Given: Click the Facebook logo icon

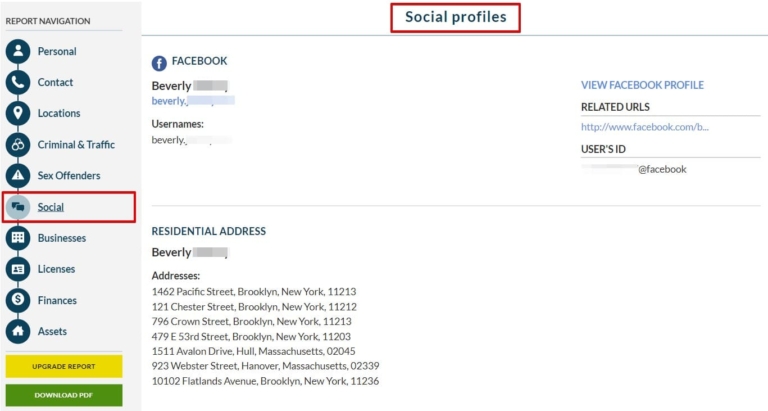Looking at the screenshot, I should [x=159, y=62].
